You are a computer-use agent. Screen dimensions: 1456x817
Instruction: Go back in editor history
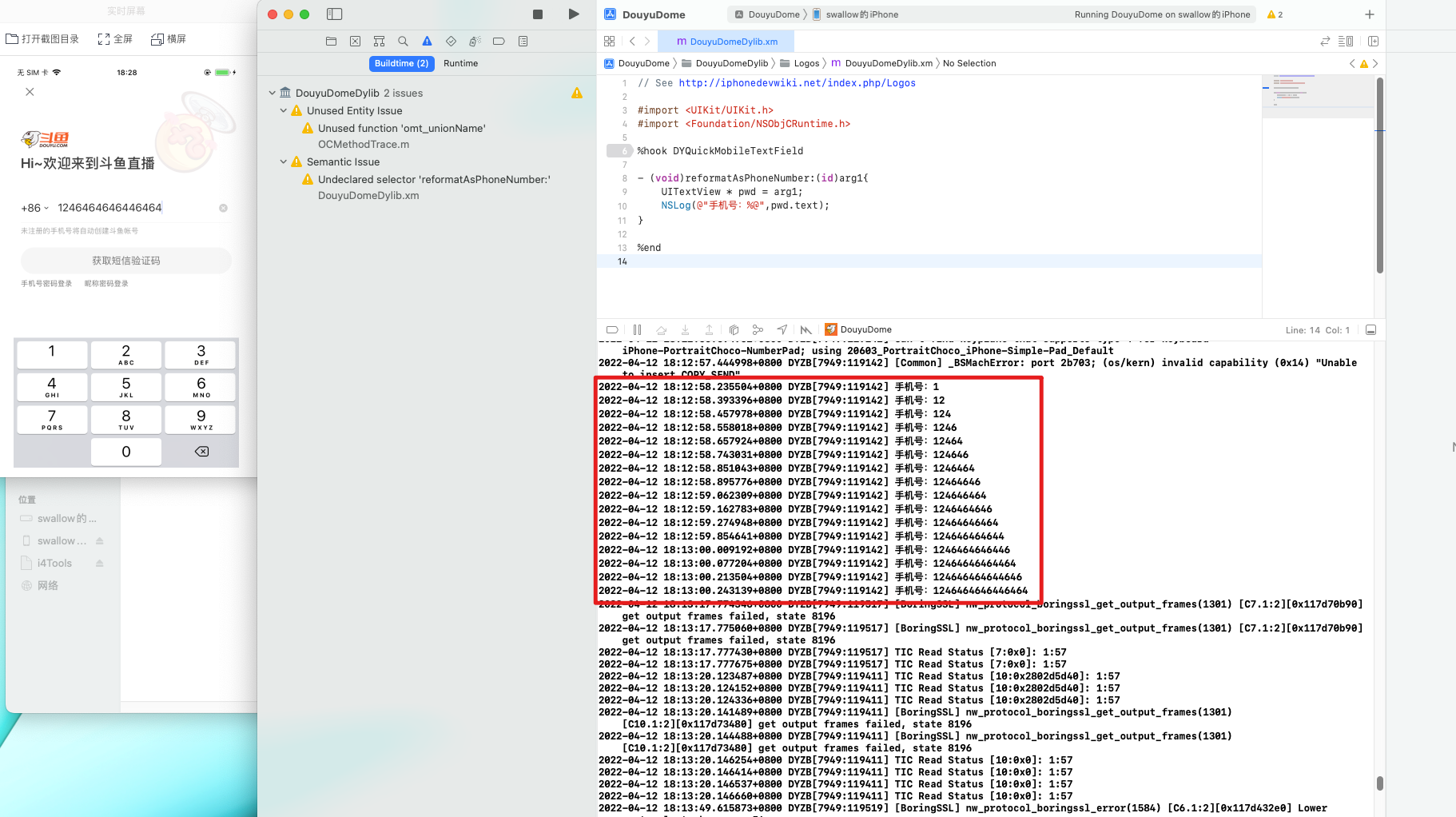point(632,41)
